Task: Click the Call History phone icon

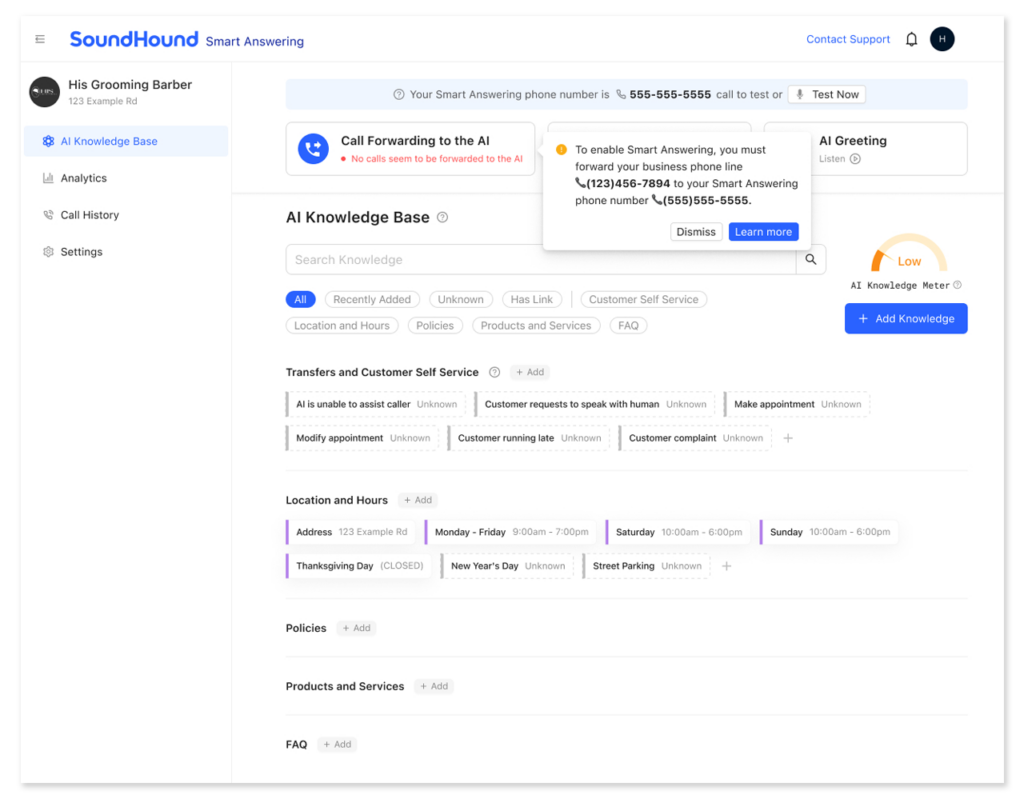Action: click(x=48, y=215)
